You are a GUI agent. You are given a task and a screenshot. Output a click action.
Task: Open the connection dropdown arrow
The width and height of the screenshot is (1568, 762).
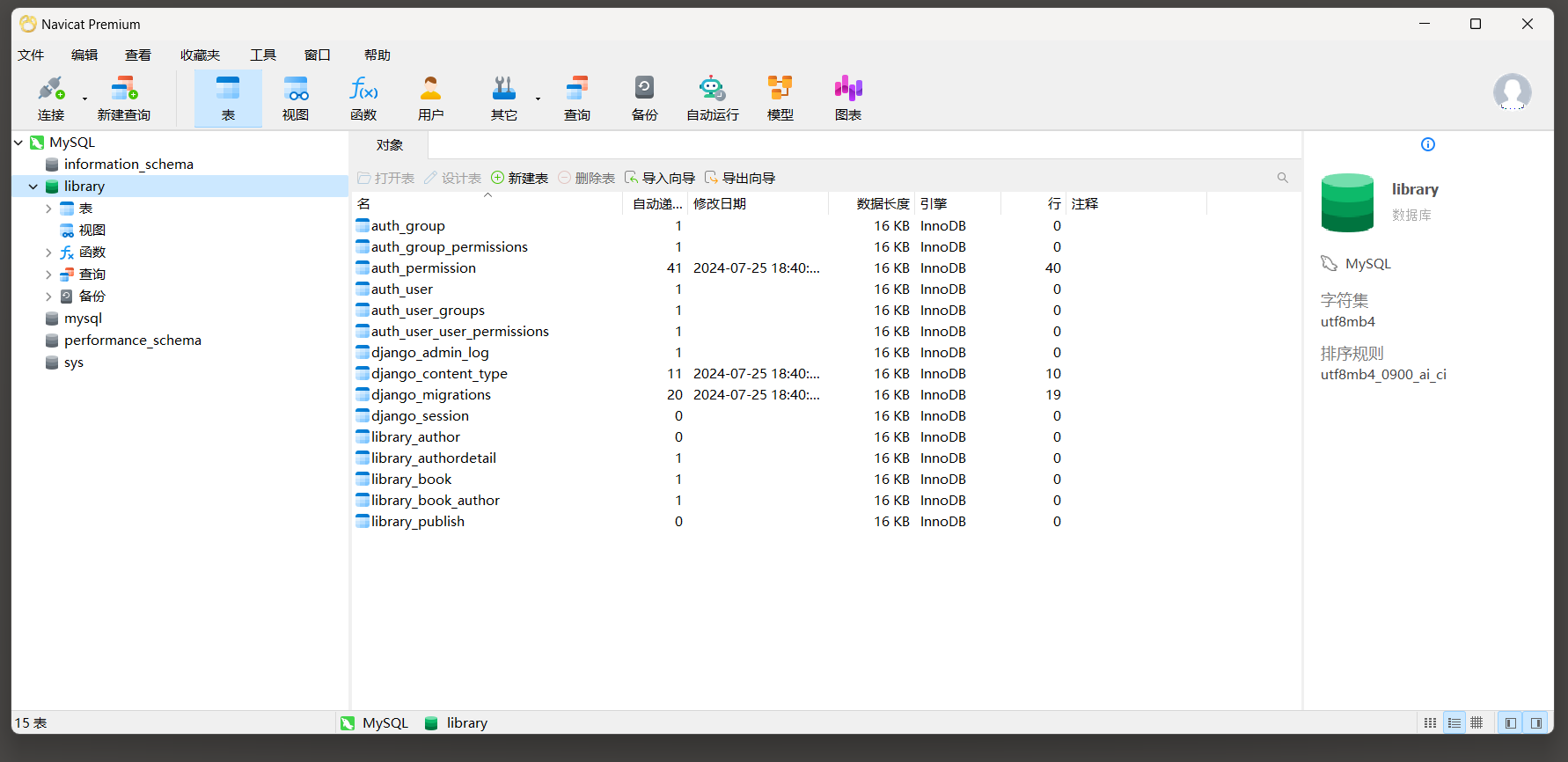85,99
